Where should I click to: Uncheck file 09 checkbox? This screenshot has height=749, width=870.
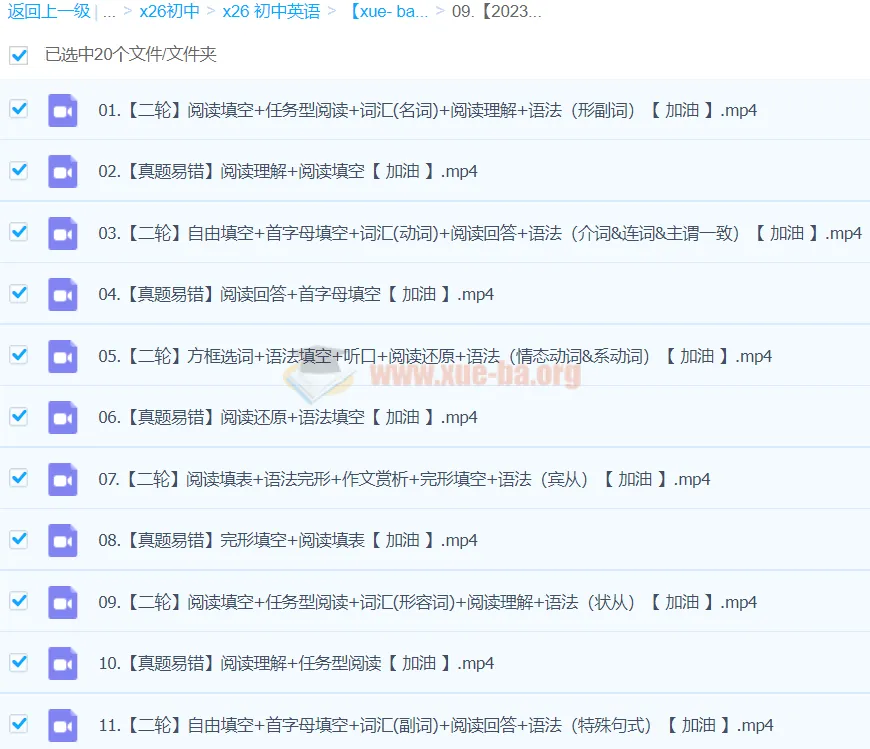19,600
